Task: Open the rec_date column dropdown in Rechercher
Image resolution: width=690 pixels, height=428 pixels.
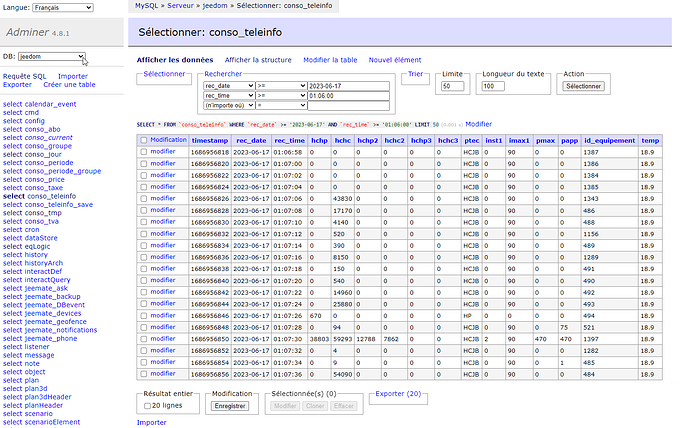Action: [227, 86]
